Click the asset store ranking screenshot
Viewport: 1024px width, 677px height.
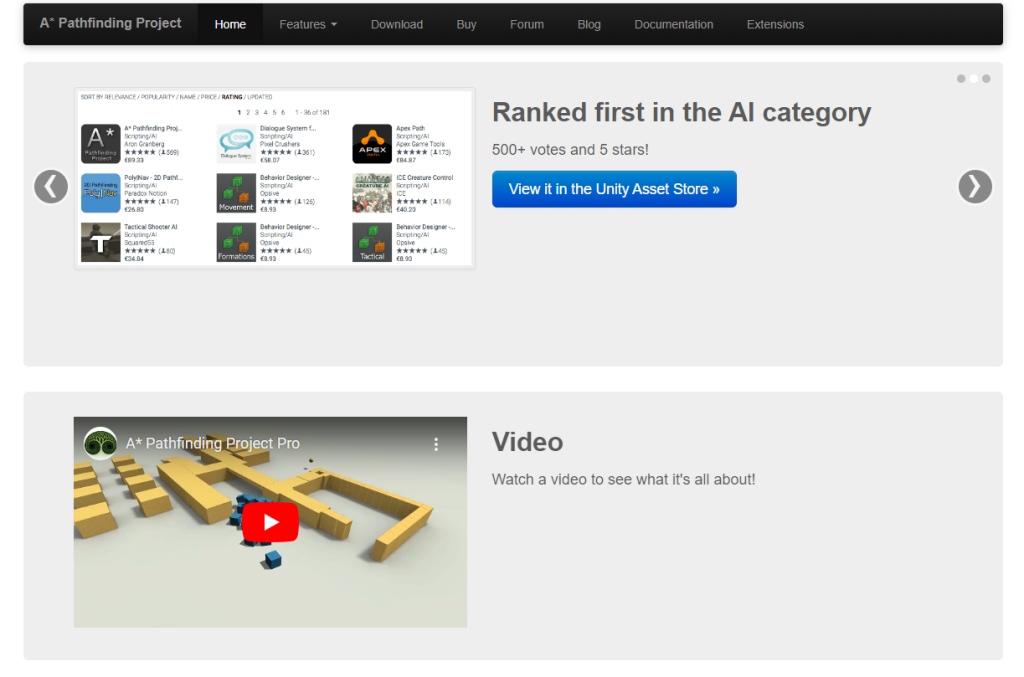coord(274,178)
